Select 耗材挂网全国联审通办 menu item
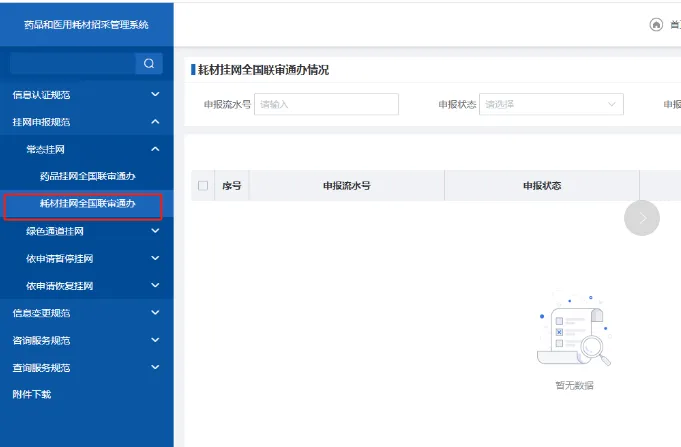Screen dimensions: 681x447 87,204
